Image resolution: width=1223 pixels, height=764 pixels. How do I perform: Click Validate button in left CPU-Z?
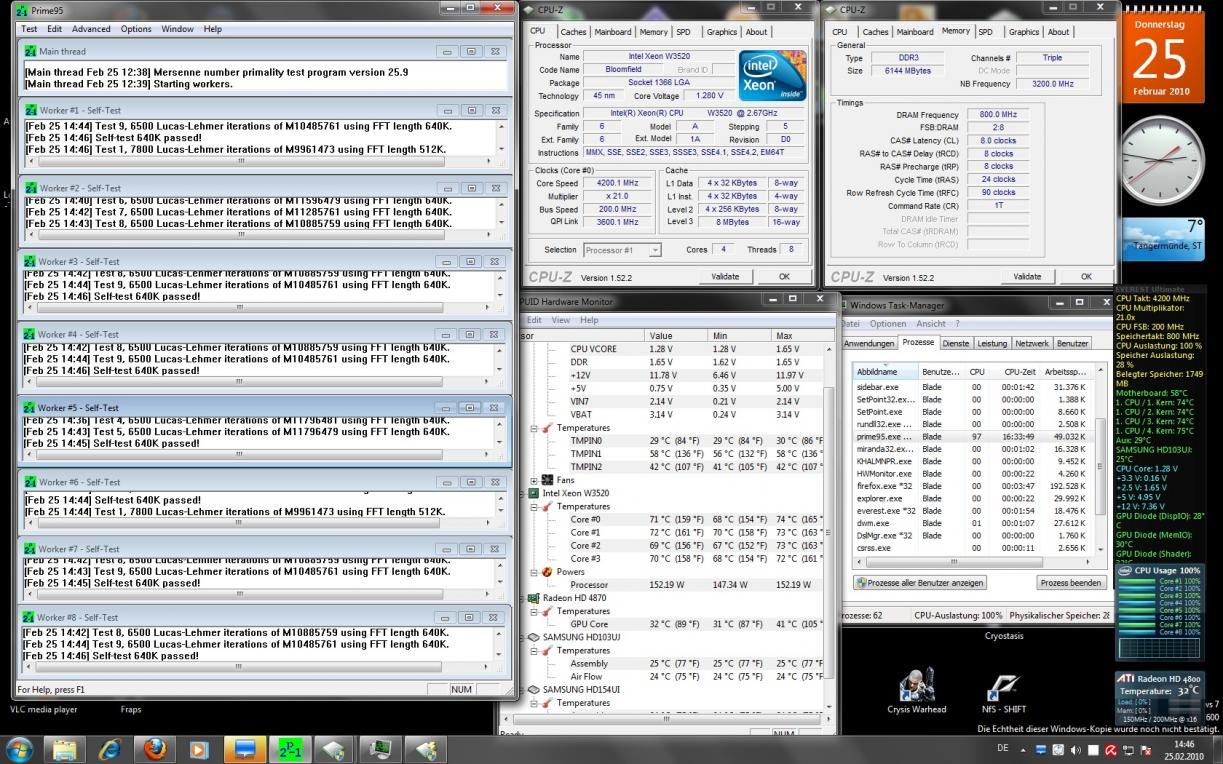click(725, 277)
